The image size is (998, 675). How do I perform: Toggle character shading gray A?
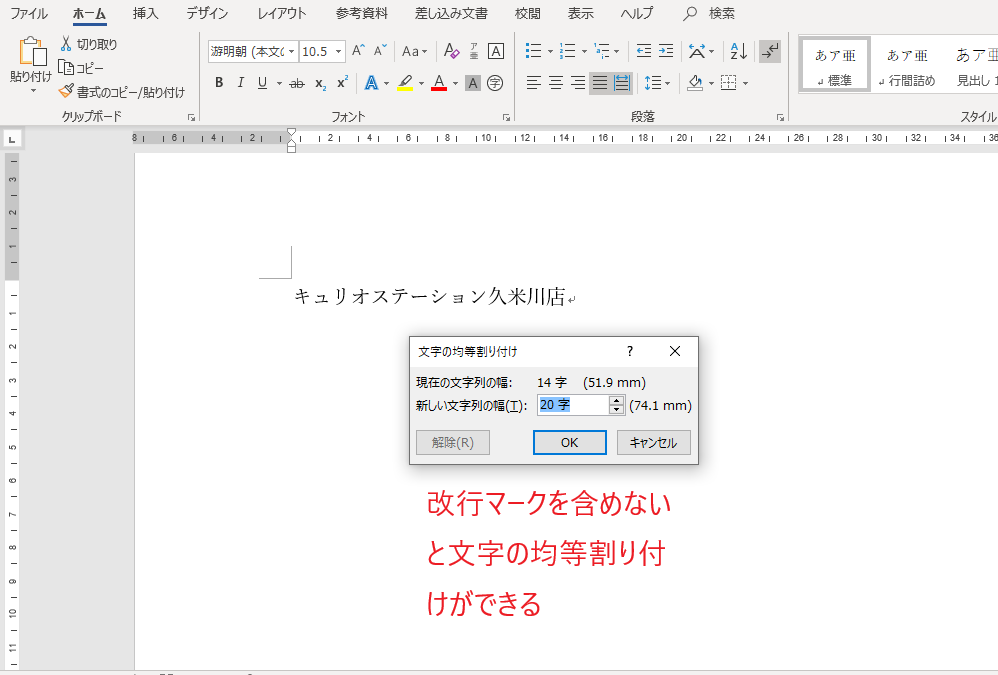pyautogui.click(x=472, y=83)
